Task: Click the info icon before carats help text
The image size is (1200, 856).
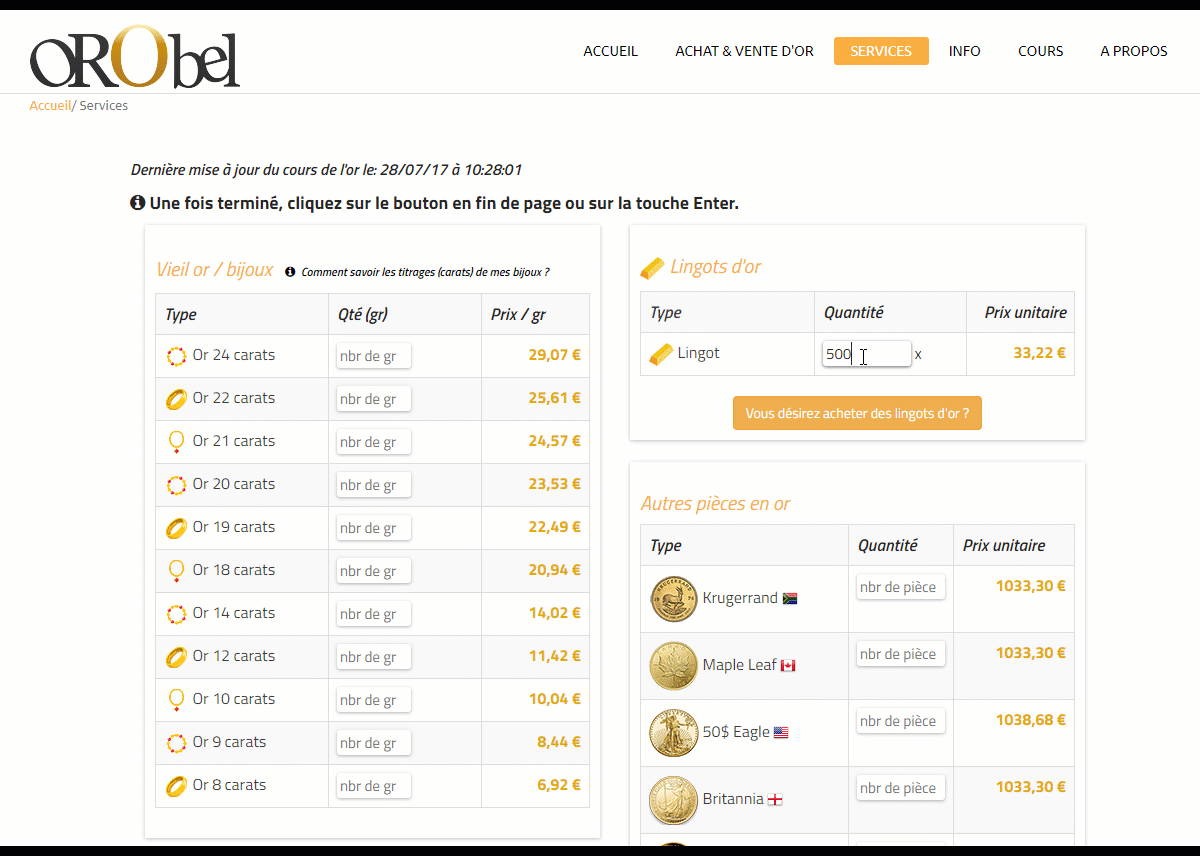Action: click(x=290, y=272)
